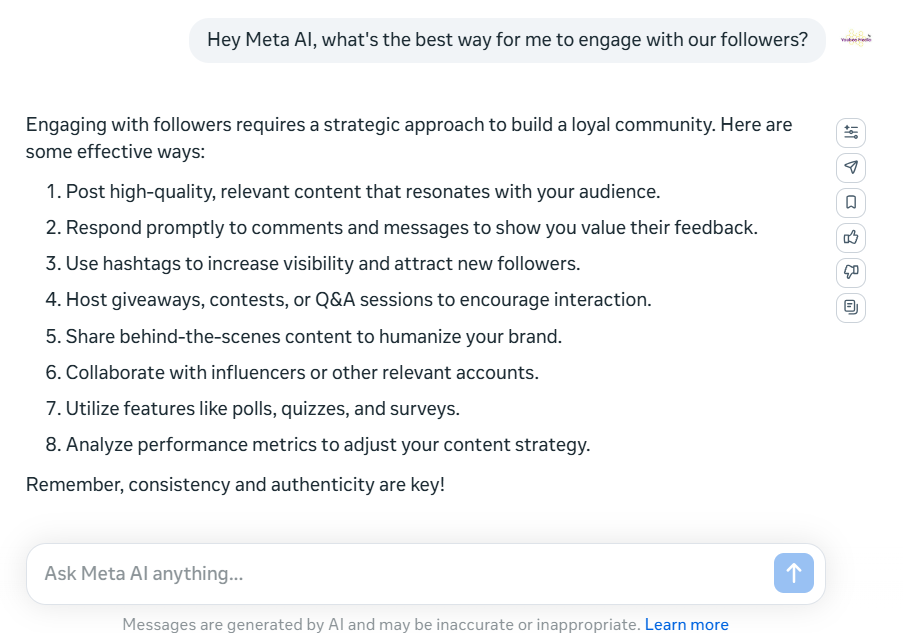The image size is (903, 633).
Task: Dislike the response with thumbs down
Action: click(851, 272)
